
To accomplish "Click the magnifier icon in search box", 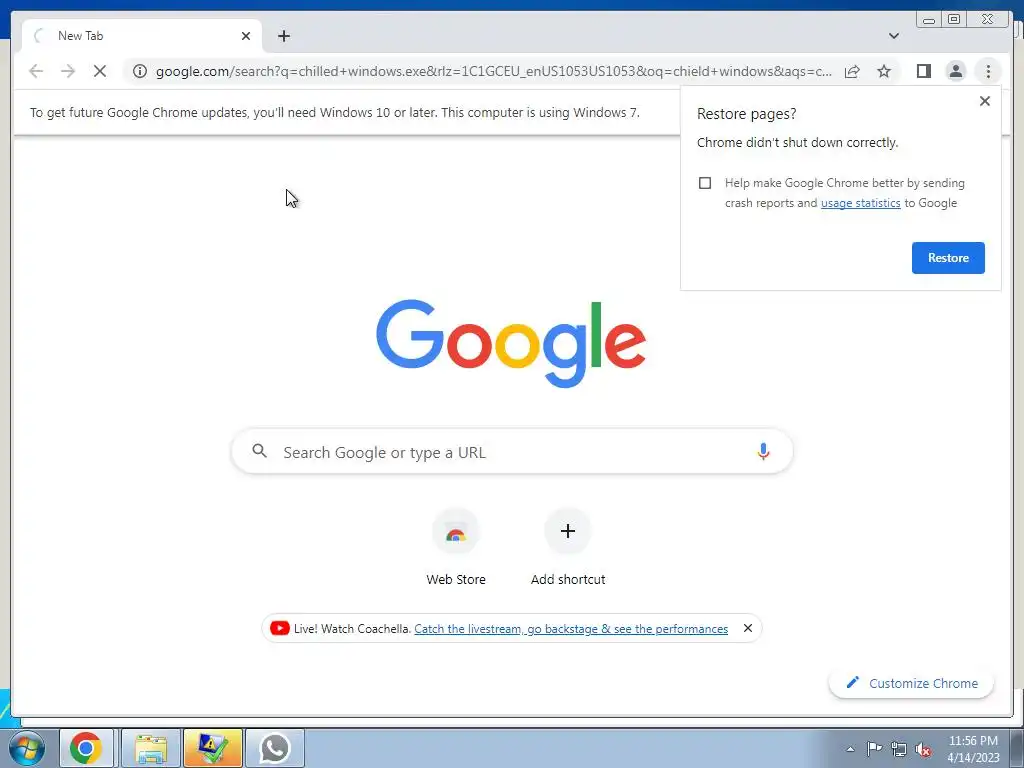I will 259,451.
